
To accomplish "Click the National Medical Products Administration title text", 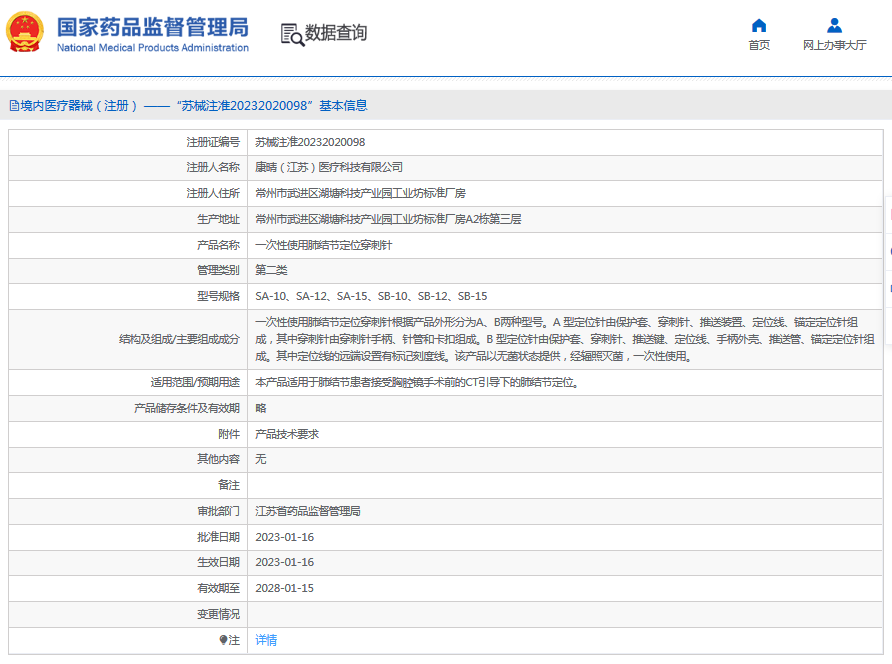I will (150, 47).
